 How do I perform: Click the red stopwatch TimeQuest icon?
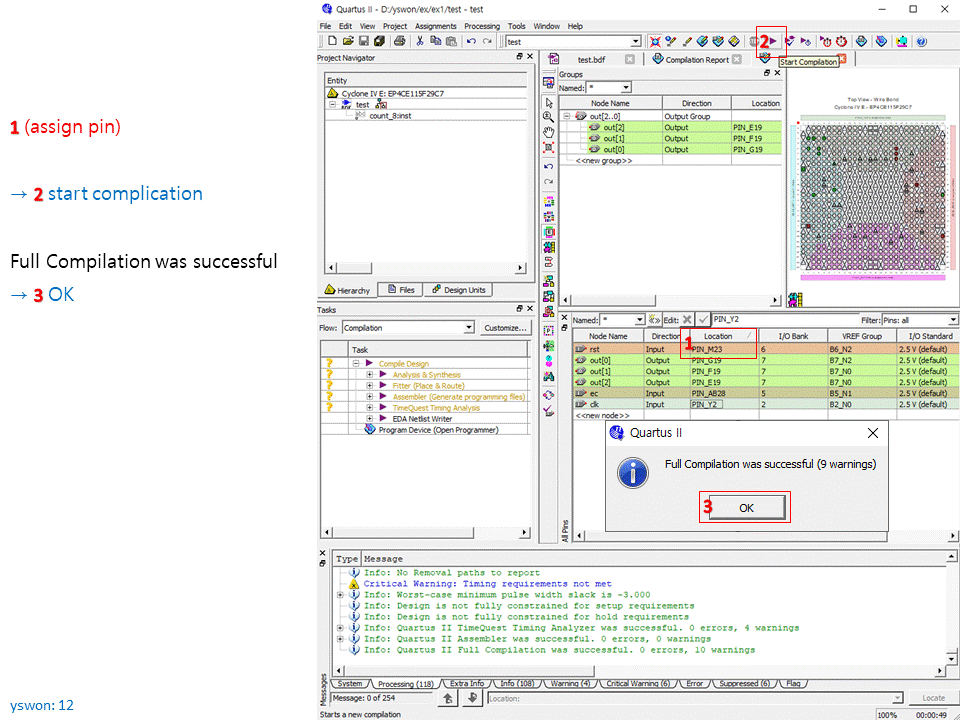click(842, 41)
